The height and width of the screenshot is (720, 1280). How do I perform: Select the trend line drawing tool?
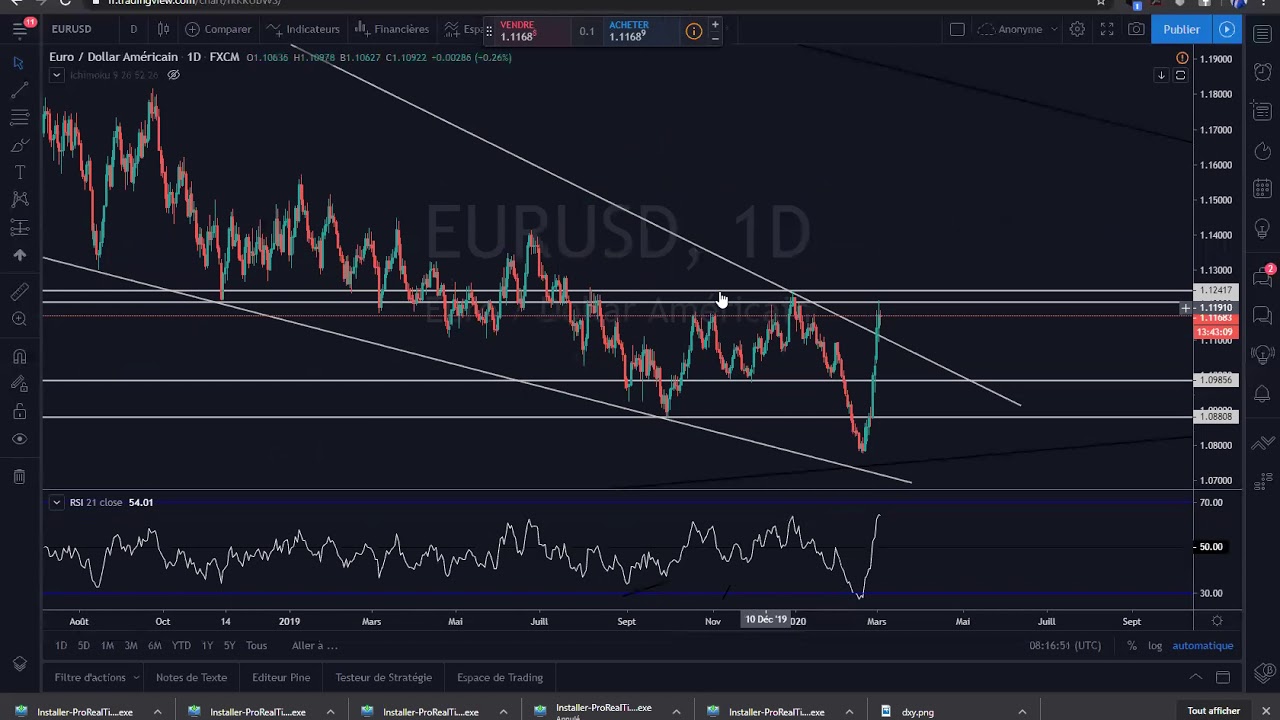tap(19, 91)
